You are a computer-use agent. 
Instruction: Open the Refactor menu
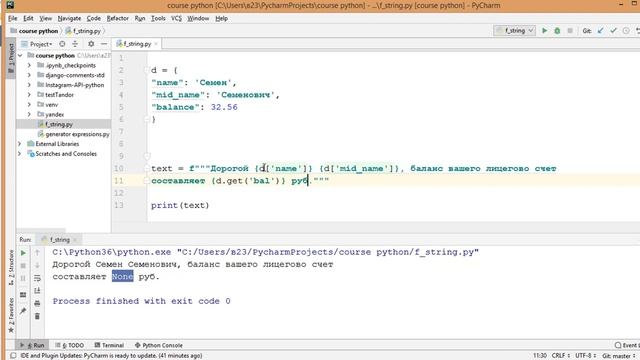point(118,18)
